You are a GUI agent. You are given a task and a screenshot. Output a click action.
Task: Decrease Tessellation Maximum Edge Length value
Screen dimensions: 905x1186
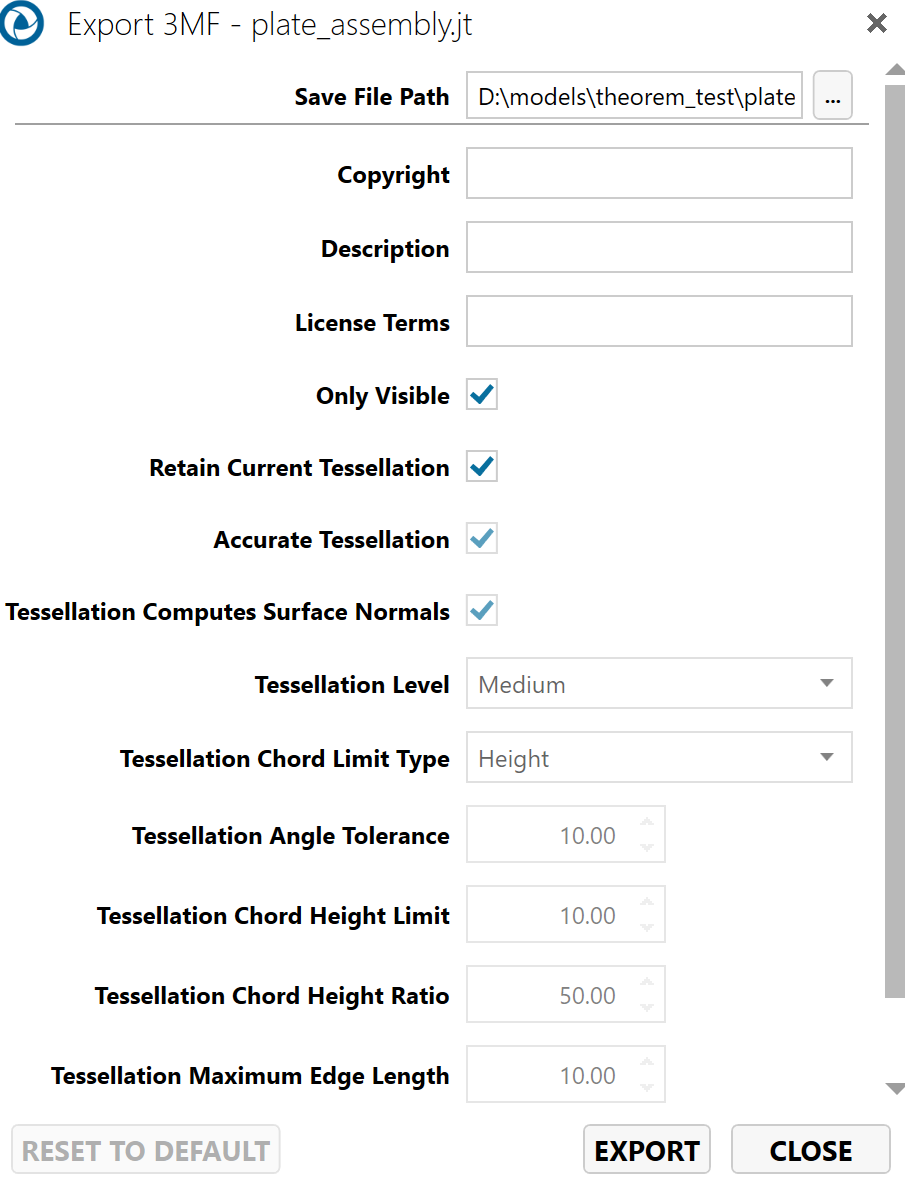coord(647,1088)
